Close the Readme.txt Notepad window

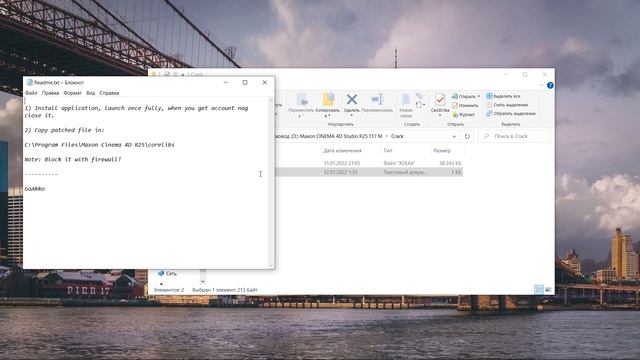coord(264,82)
